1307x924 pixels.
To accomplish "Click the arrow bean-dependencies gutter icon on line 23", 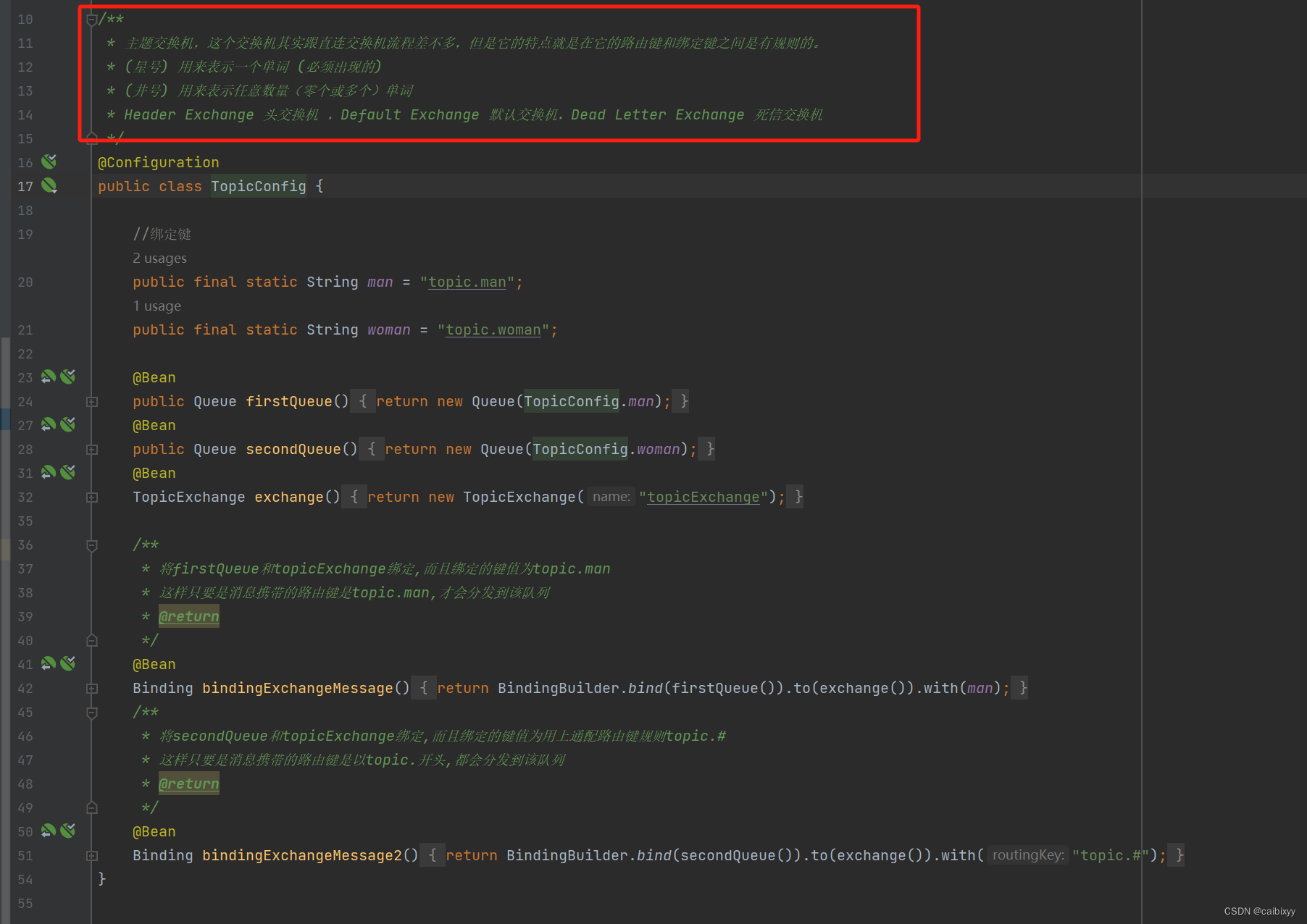I will tap(49, 377).
